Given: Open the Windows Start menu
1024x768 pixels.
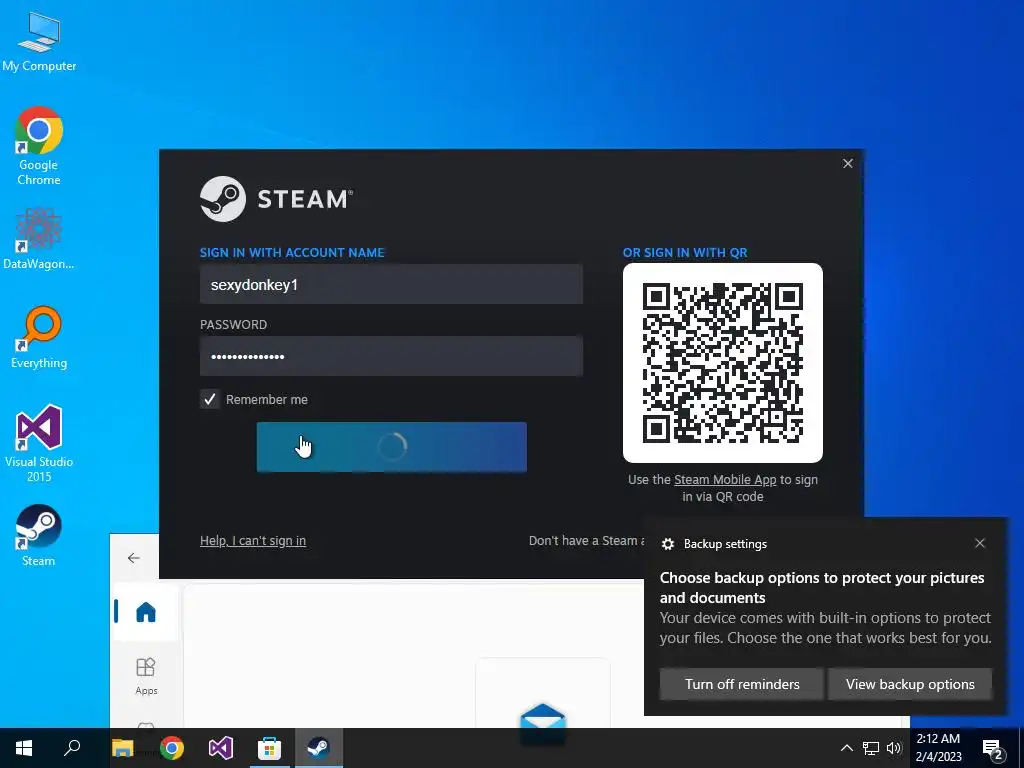Looking at the screenshot, I should click(24, 748).
